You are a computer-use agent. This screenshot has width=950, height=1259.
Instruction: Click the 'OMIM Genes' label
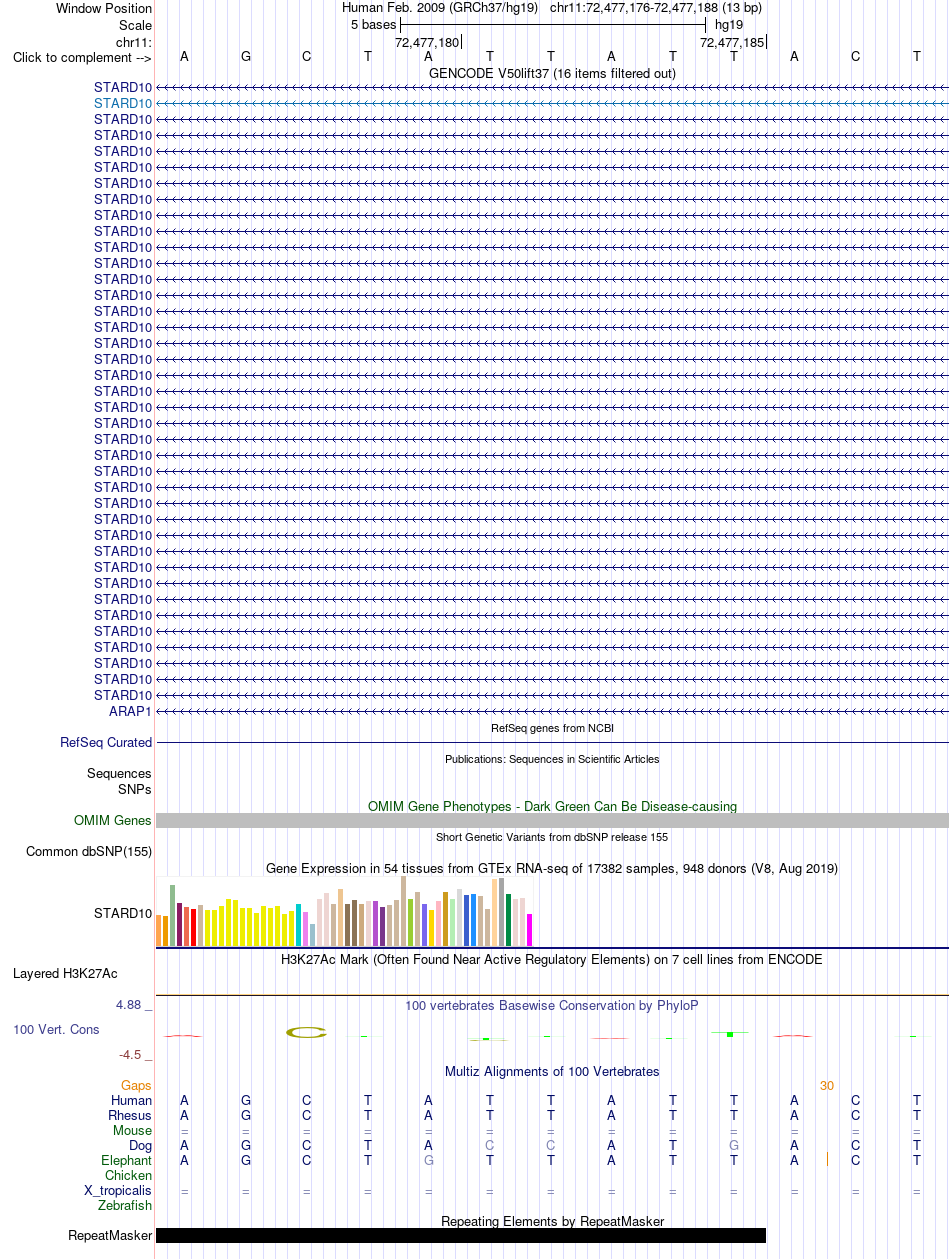point(113,821)
